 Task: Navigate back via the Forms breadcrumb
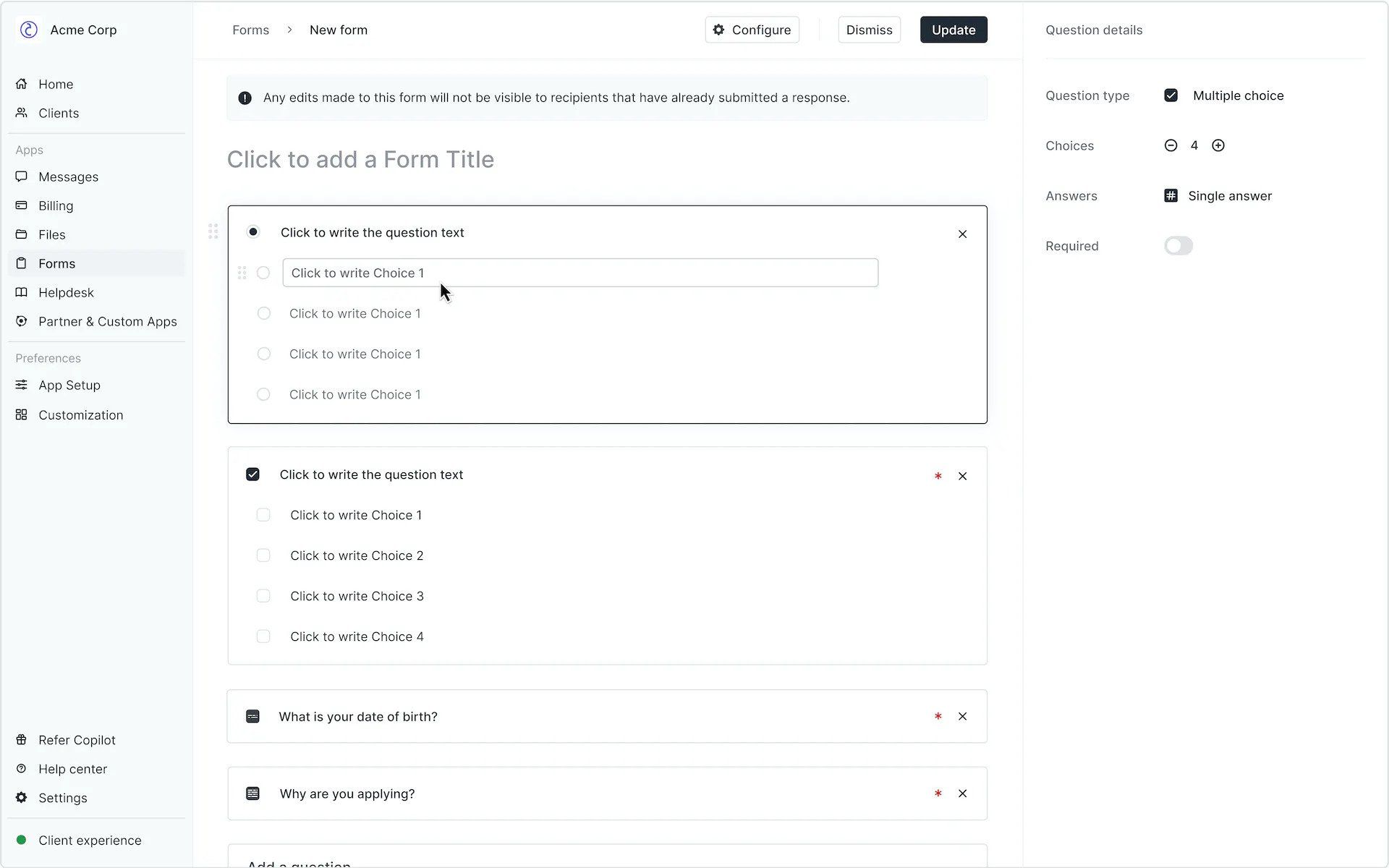(x=250, y=30)
